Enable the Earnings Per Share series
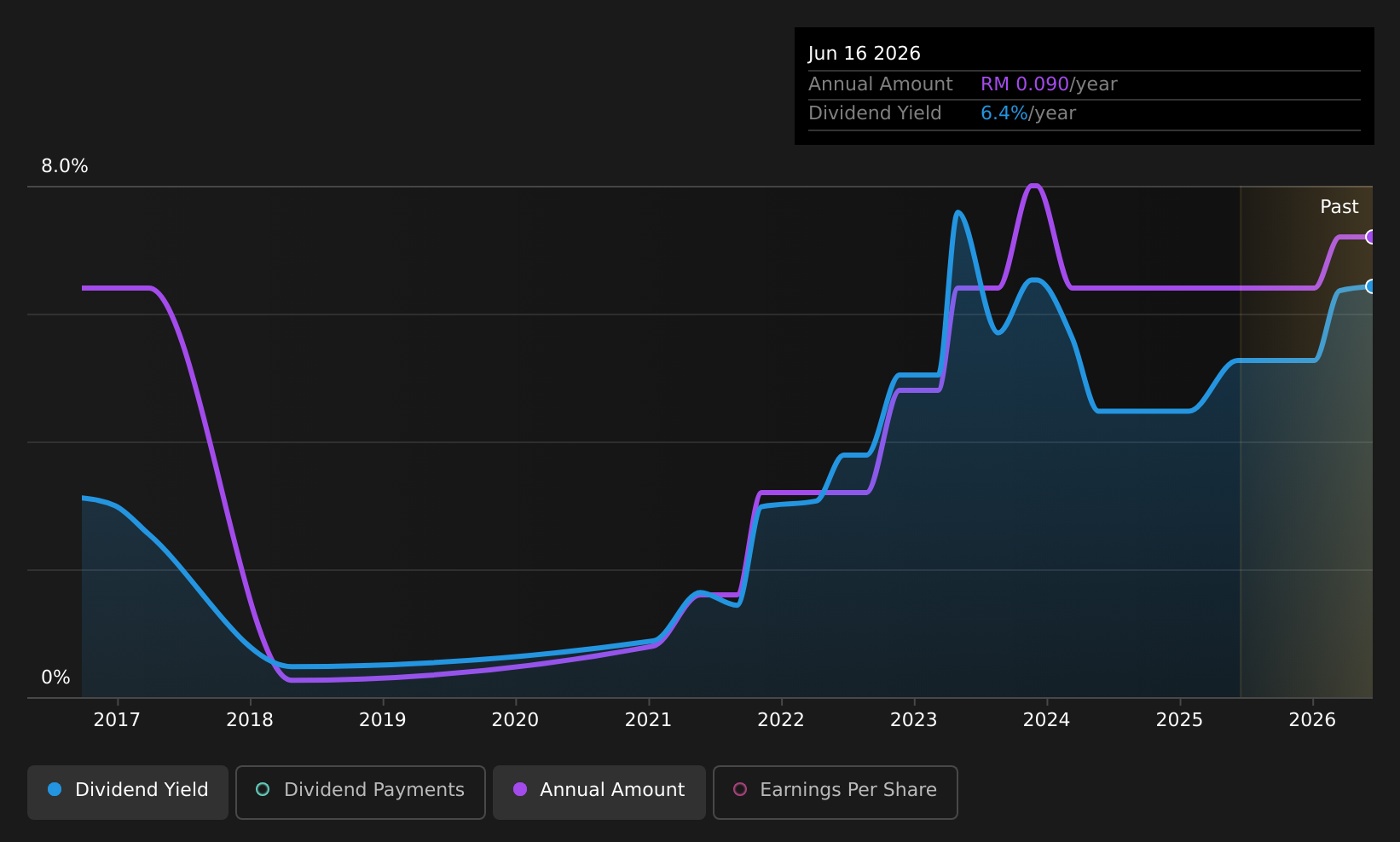Screen dimensions: 1400x842 click(x=836, y=792)
